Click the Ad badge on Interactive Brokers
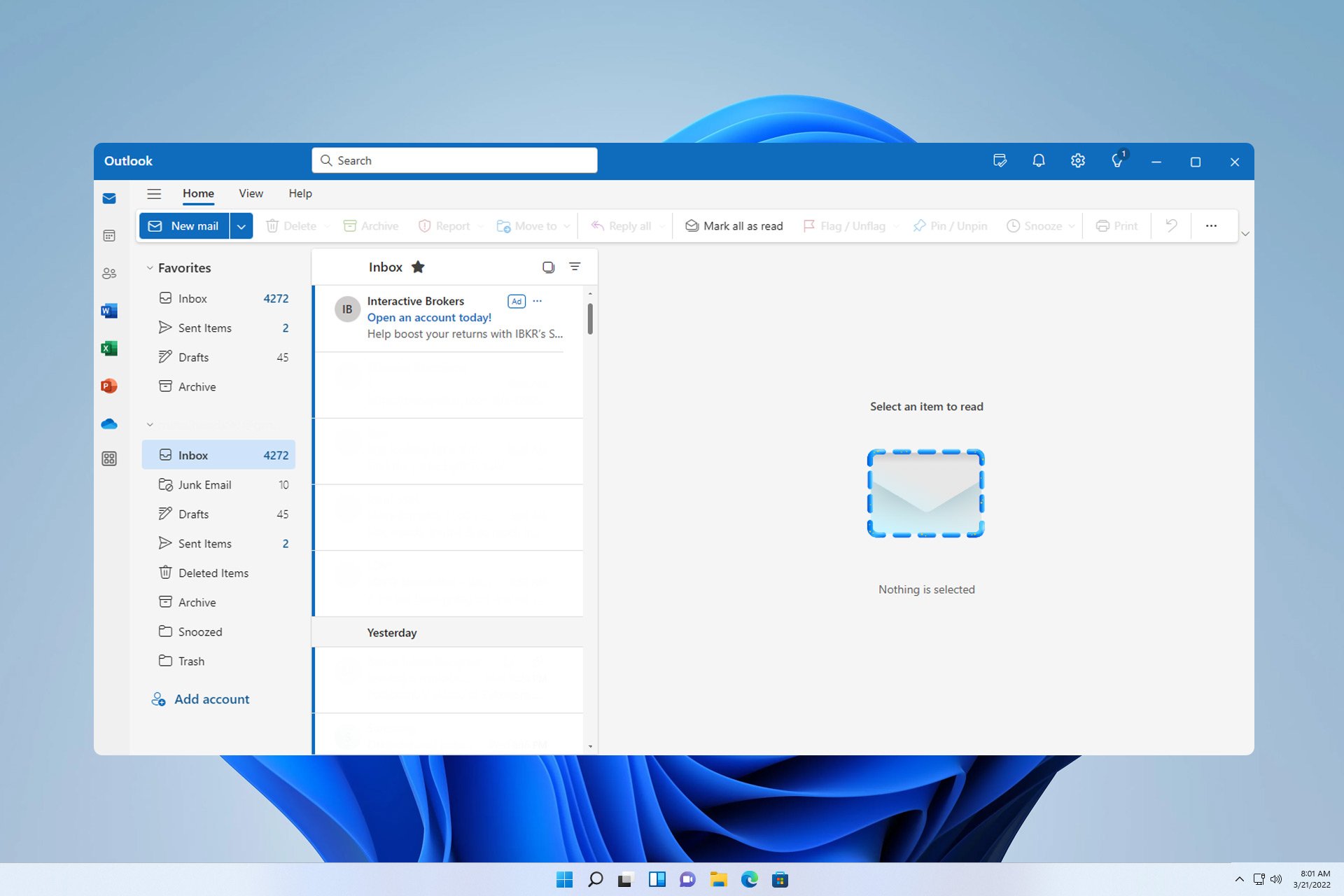This screenshot has width=1344, height=896. tap(517, 301)
